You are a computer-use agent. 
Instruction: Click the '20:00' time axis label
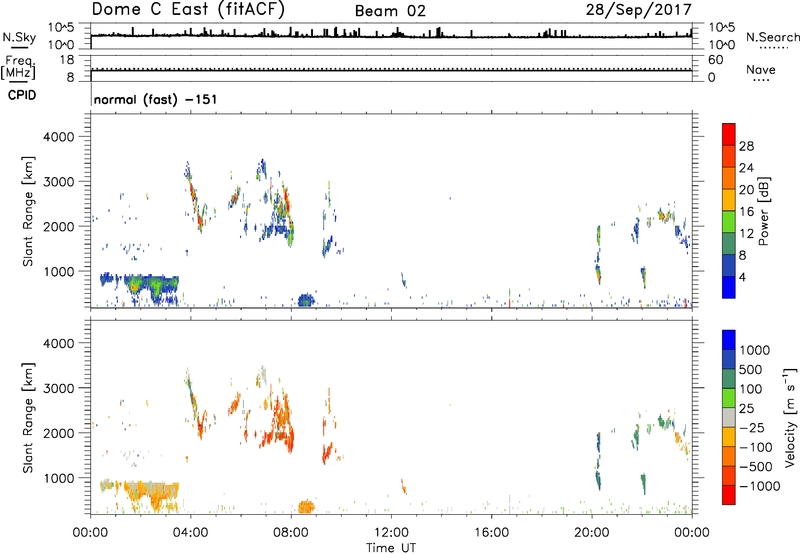(591, 533)
